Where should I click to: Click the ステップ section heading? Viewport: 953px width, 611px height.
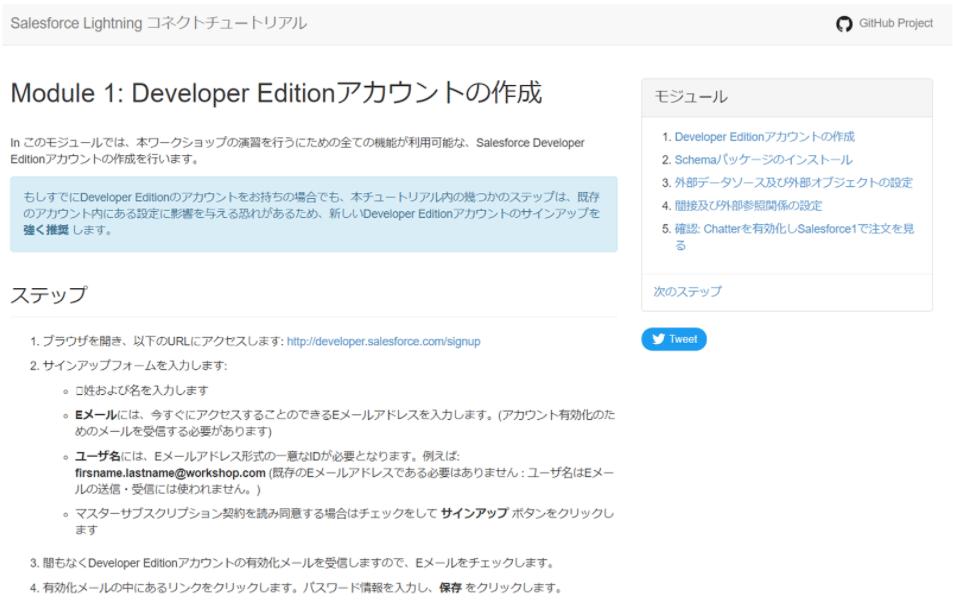[49, 295]
